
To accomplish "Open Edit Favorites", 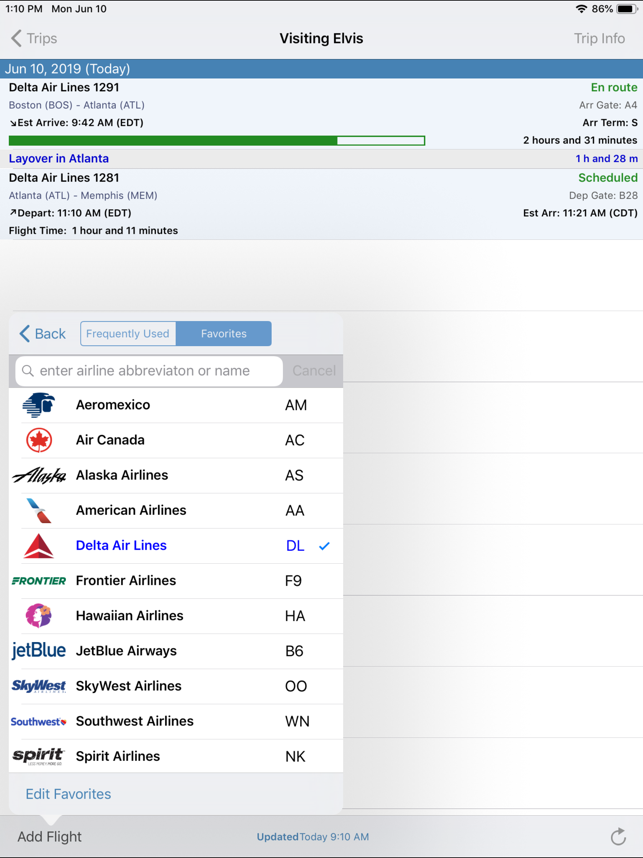I will pos(68,794).
